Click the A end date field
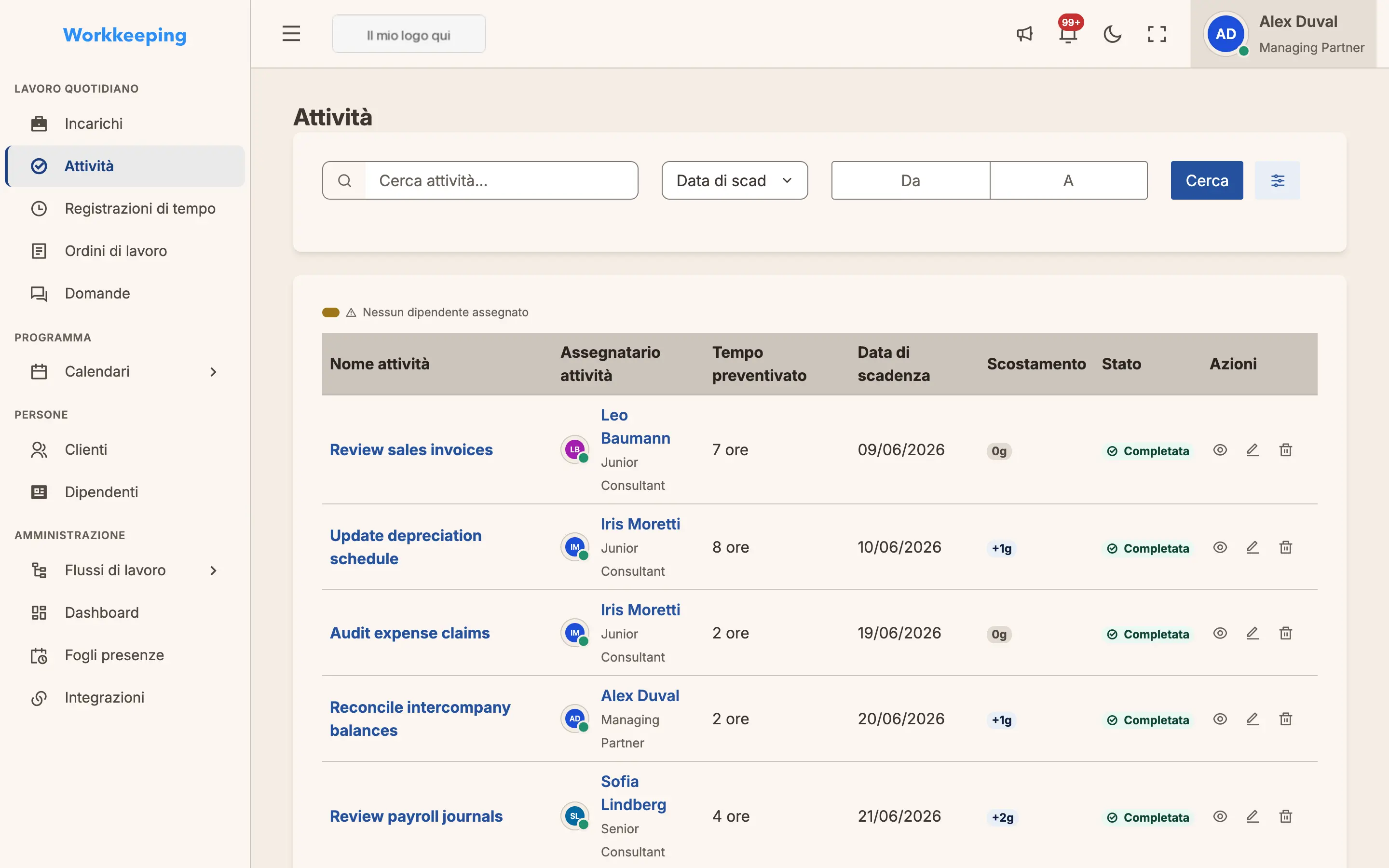 click(x=1068, y=180)
